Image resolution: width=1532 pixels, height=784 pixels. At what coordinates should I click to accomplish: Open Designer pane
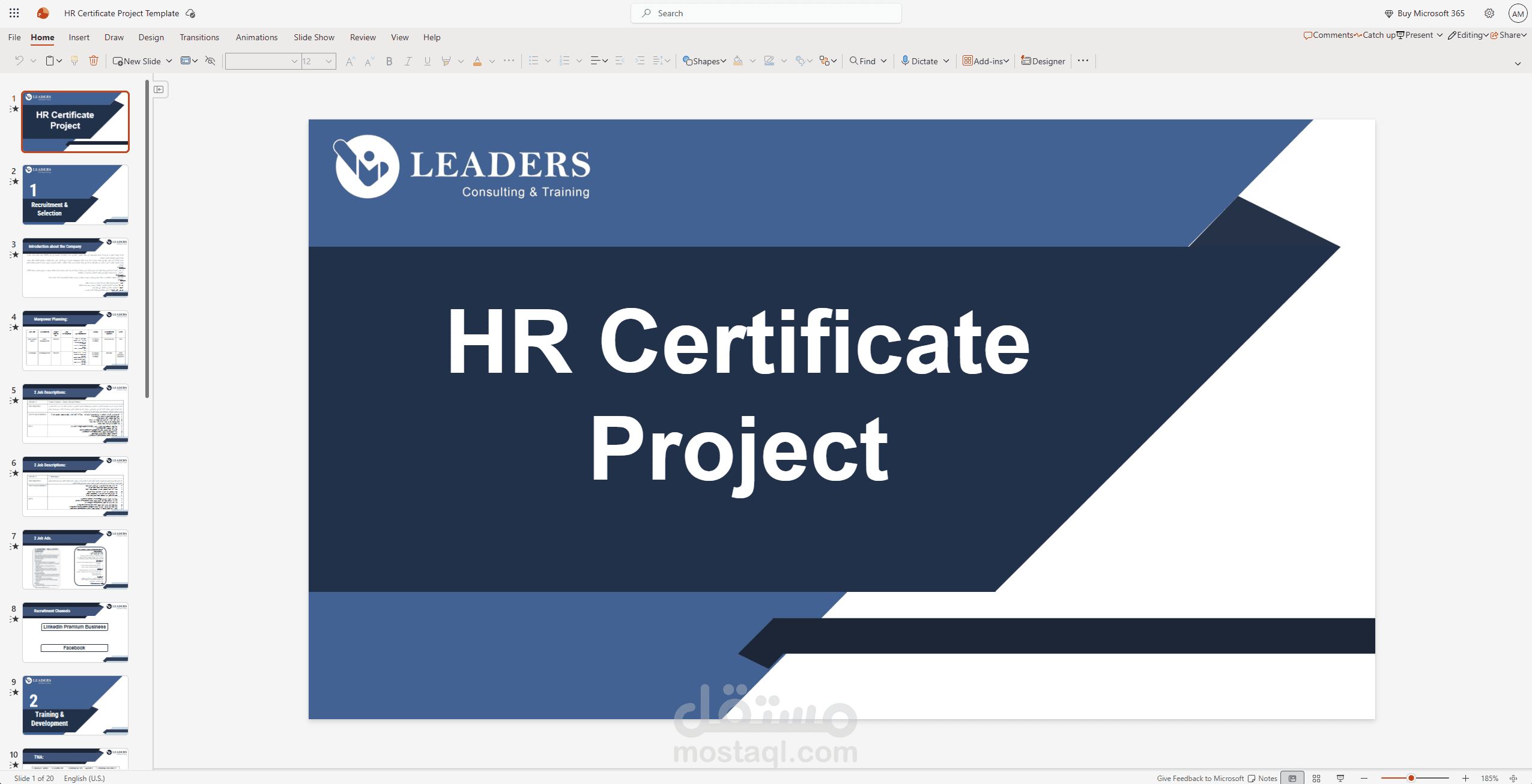(x=1043, y=61)
